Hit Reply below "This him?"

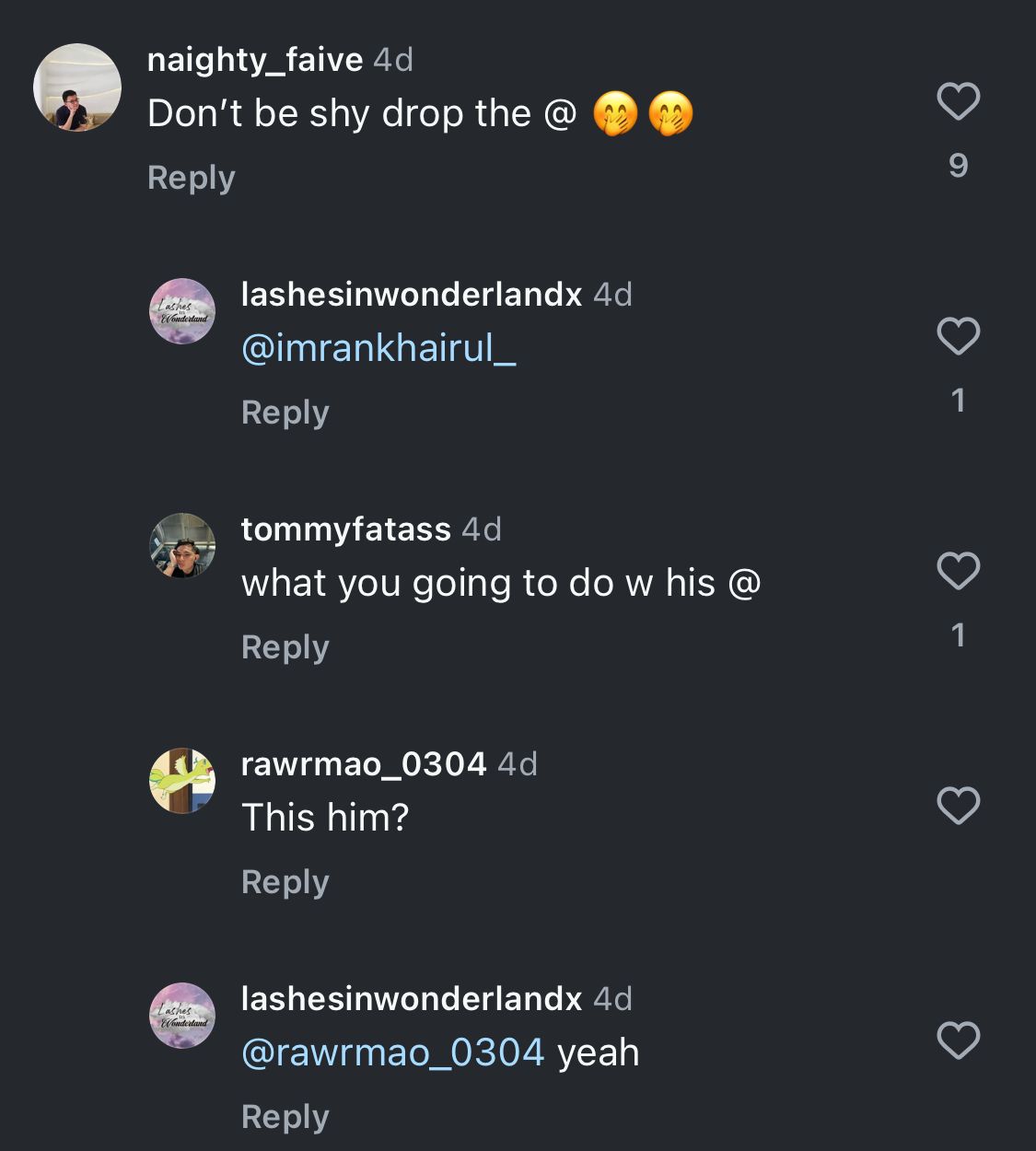point(285,882)
